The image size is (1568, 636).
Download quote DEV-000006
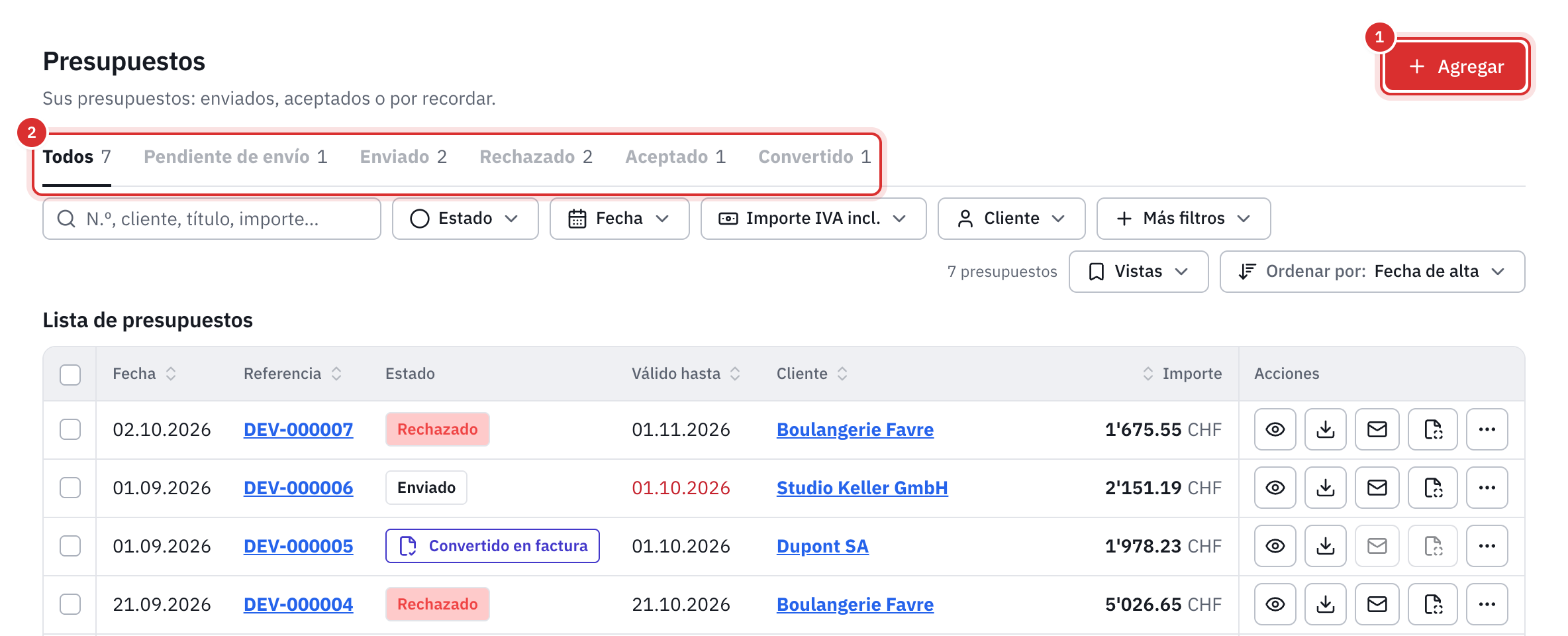pyautogui.click(x=1325, y=488)
